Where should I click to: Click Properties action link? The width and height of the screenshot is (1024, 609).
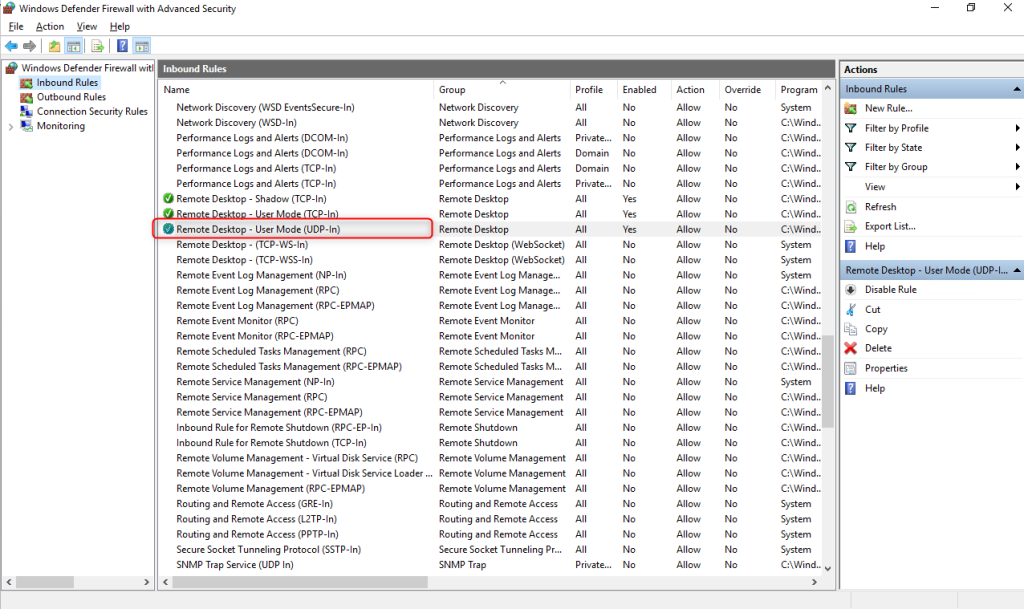click(886, 368)
